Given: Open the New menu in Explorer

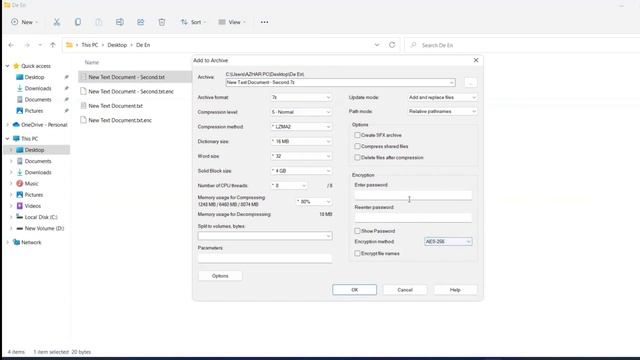Looking at the screenshot, I should coord(24,22).
